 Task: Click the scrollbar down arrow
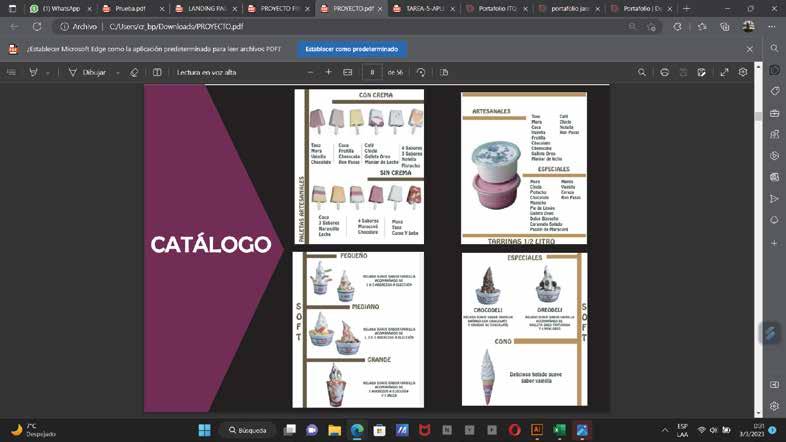pyautogui.click(x=758, y=413)
